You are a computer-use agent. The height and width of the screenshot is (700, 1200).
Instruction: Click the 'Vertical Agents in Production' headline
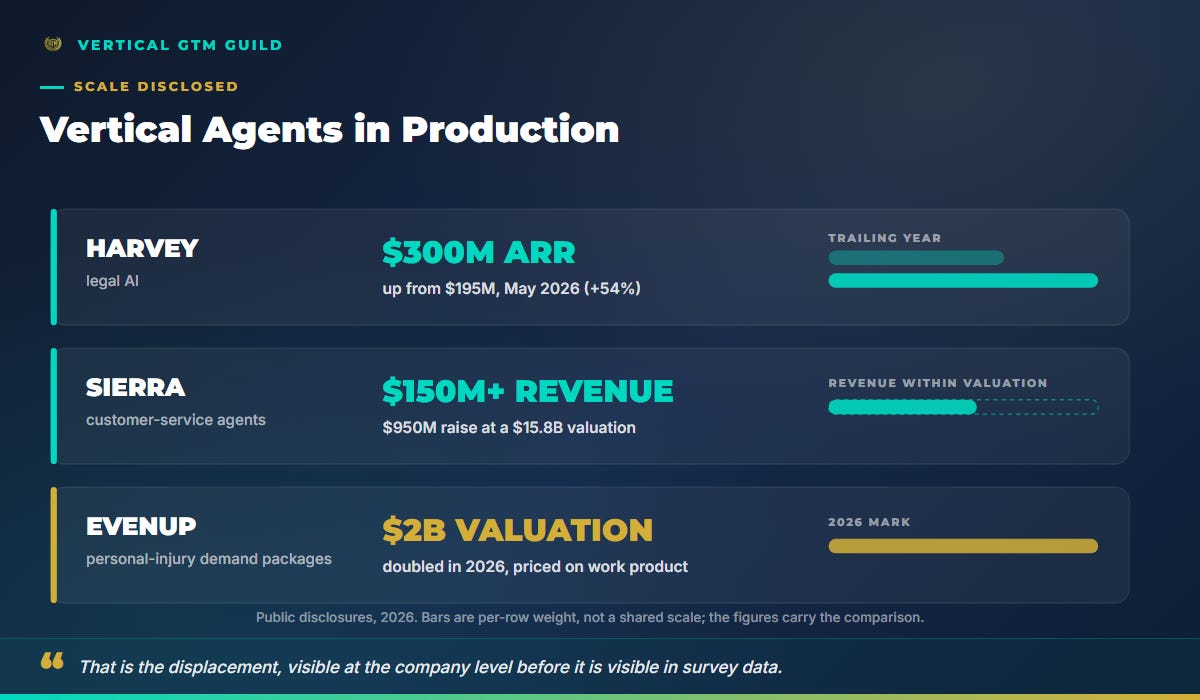pyautogui.click(x=329, y=129)
